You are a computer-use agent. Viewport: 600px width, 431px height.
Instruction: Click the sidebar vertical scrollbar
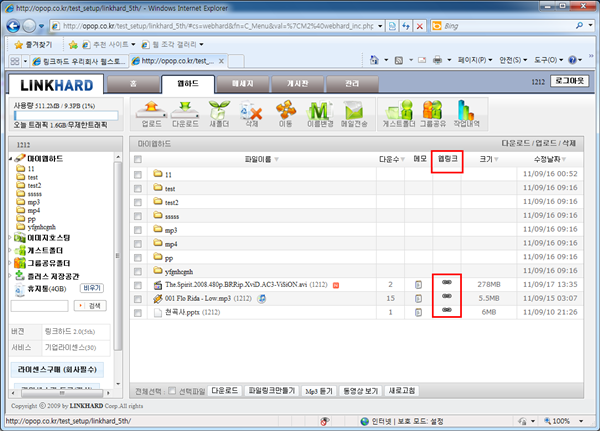[118, 256]
